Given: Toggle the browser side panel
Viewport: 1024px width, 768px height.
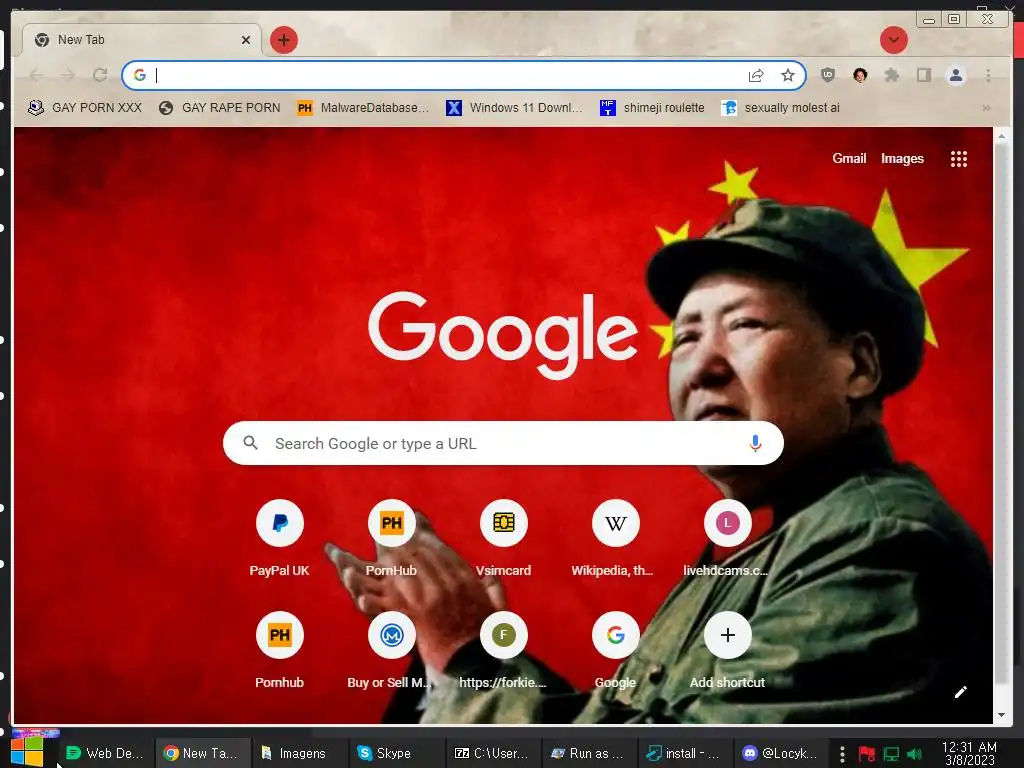Looking at the screenshot, I should coord(923,75).
